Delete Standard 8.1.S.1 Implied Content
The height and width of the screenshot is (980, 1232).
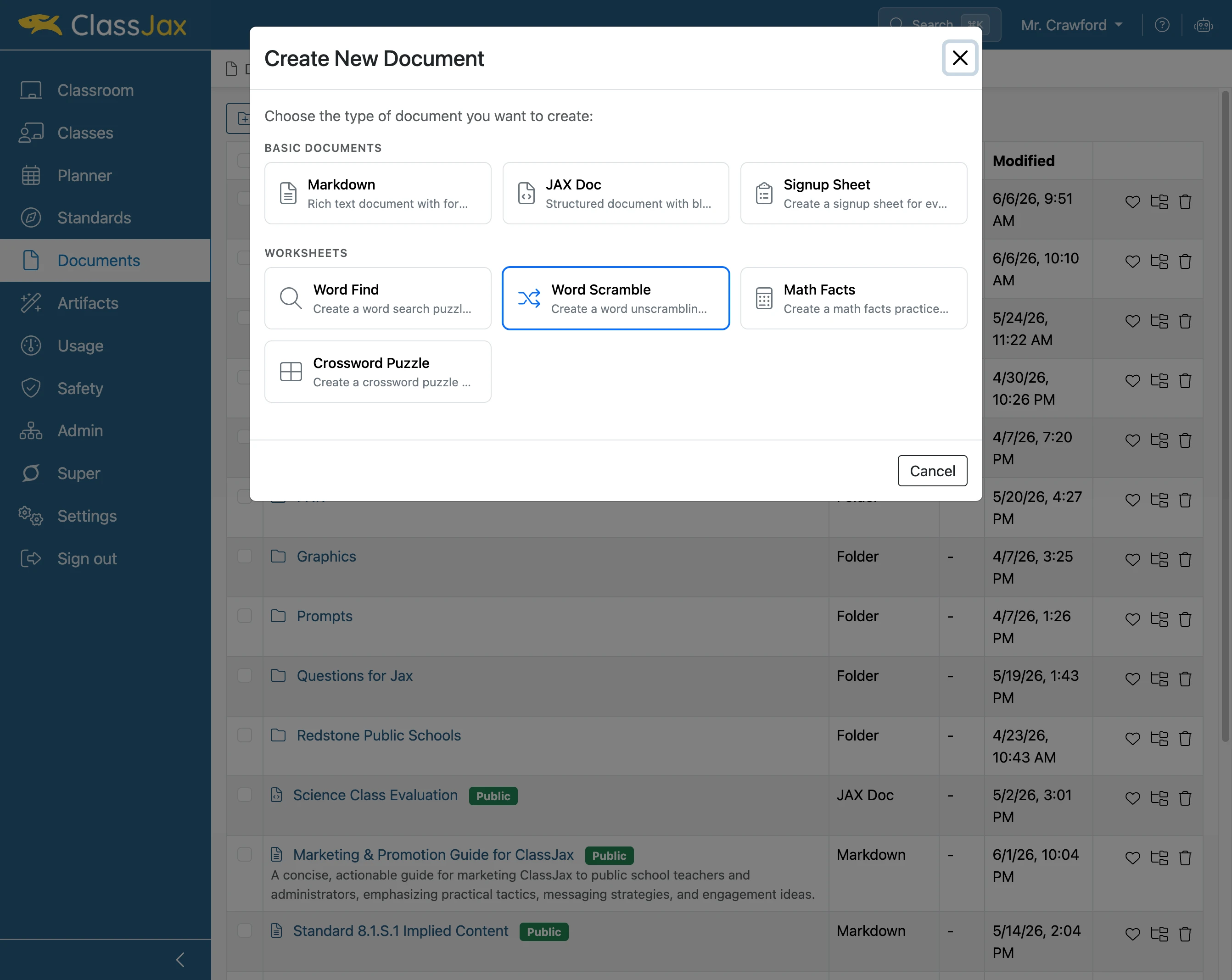tap(1185, 934)
